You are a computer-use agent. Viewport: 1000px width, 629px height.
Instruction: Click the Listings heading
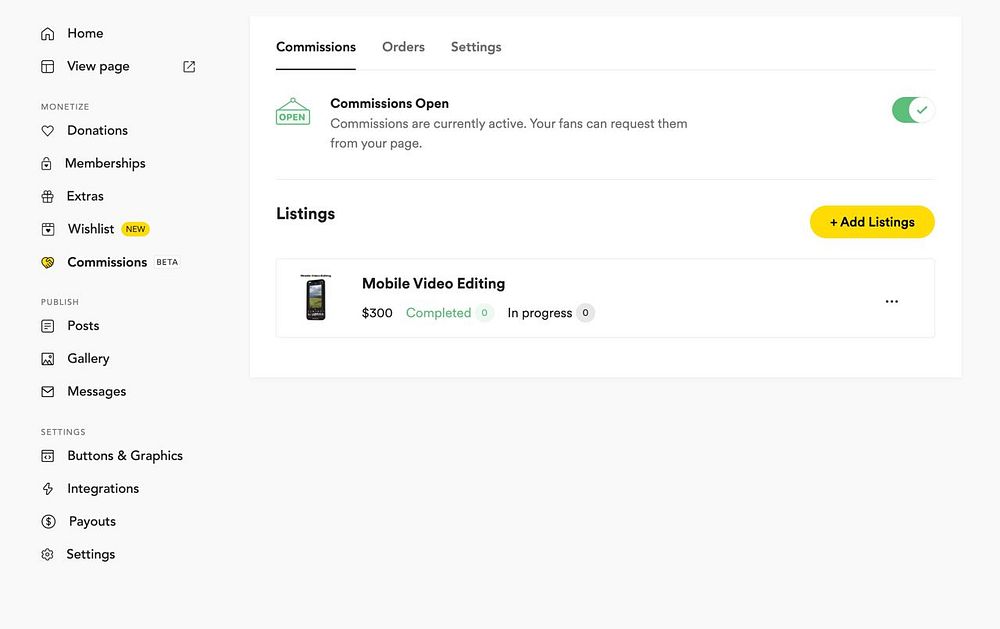(305, 214)
